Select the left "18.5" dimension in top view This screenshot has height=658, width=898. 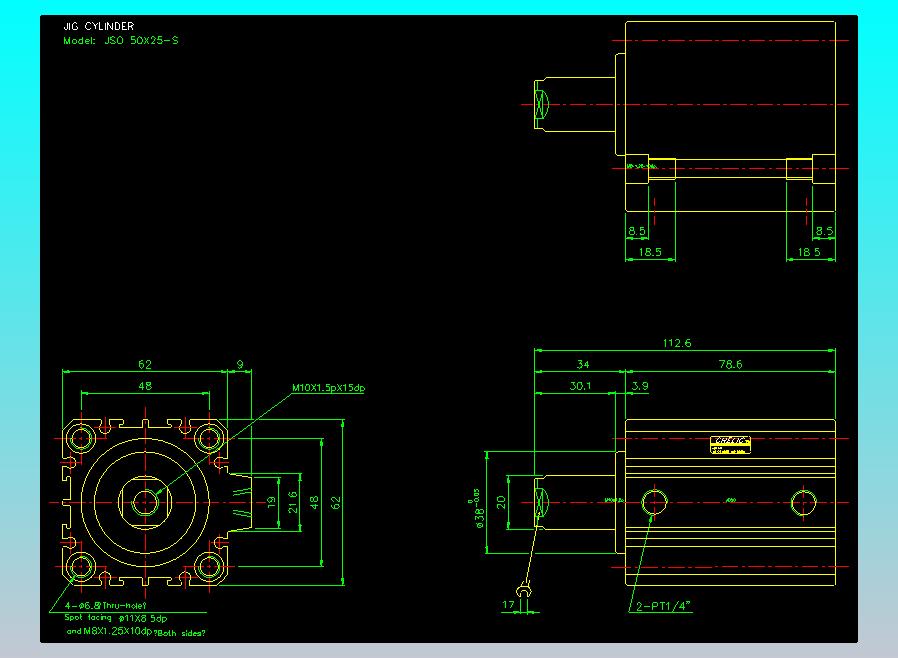650,252
